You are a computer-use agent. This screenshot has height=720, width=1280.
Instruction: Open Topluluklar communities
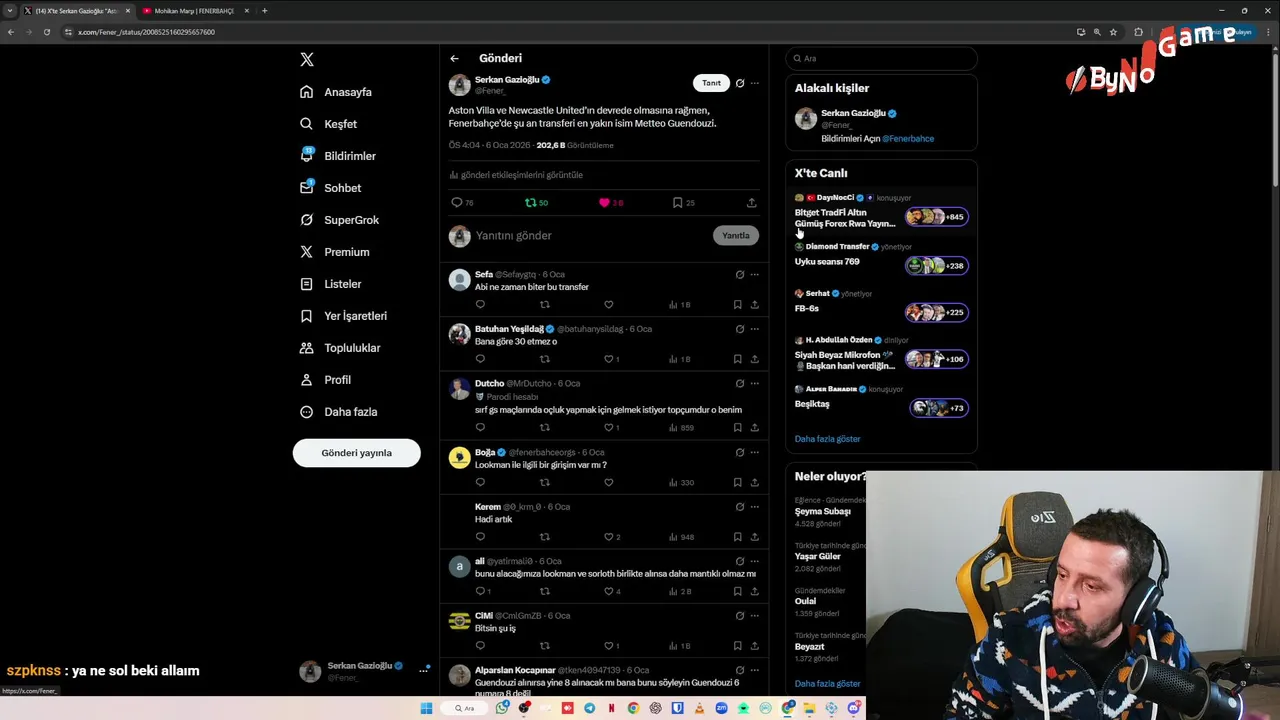tap(340, 348)
